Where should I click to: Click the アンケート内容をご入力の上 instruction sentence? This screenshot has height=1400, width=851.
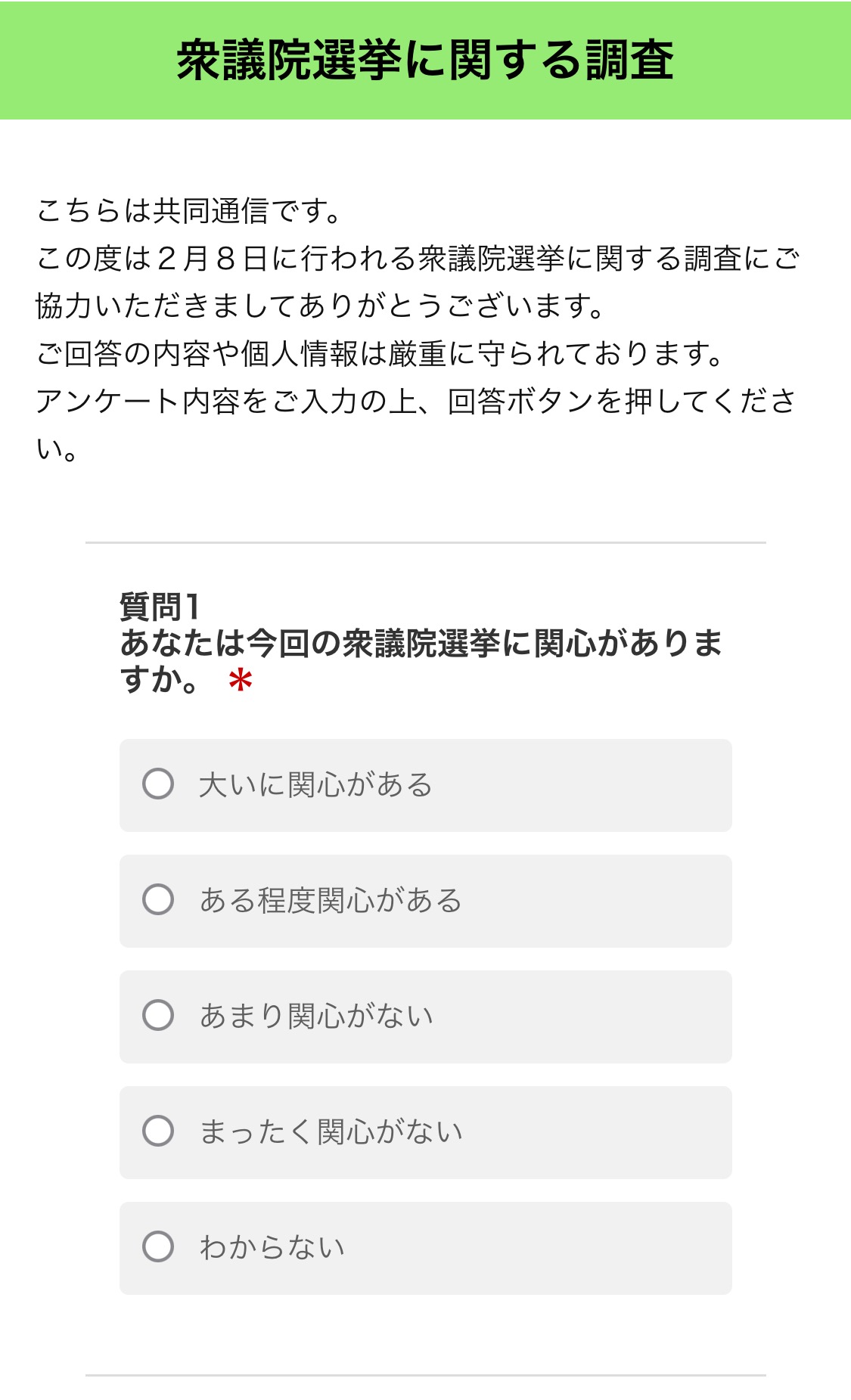coord(415,401)
